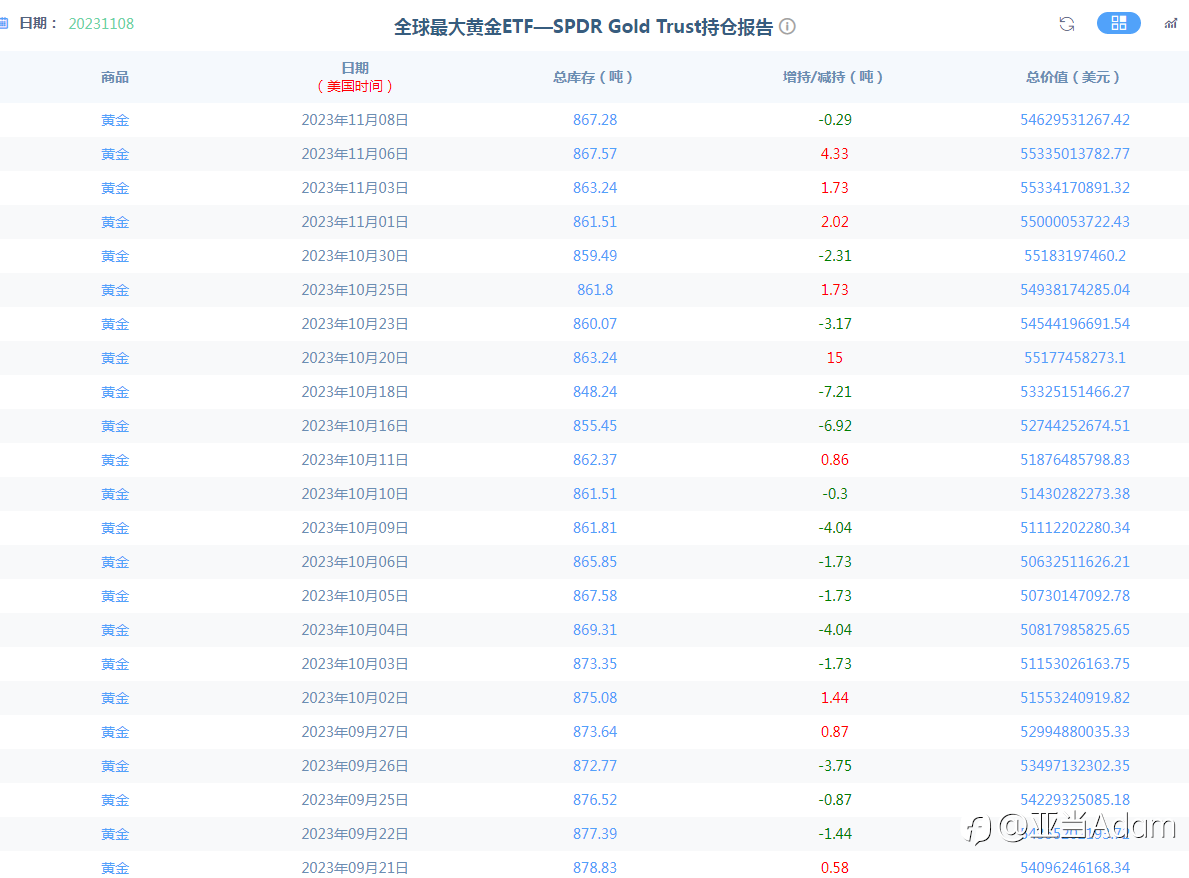Screen dimensions: 1189x878
Task: Select total value 52994880035.33
Action: pyautogui.click(x=1074, y=732)
